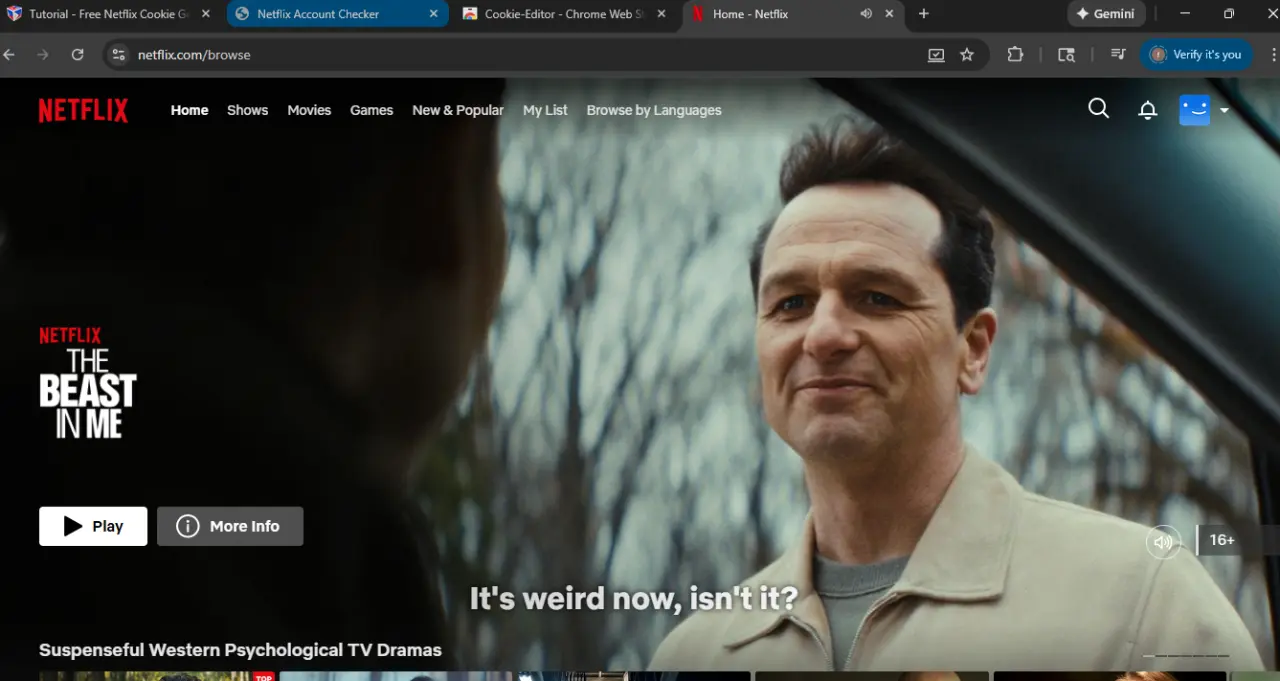Image resolution: width=1280 pixels, height=681 pixels.
Task: Open the Movies section
Action: pyautogui.click(x=309, y=110)
